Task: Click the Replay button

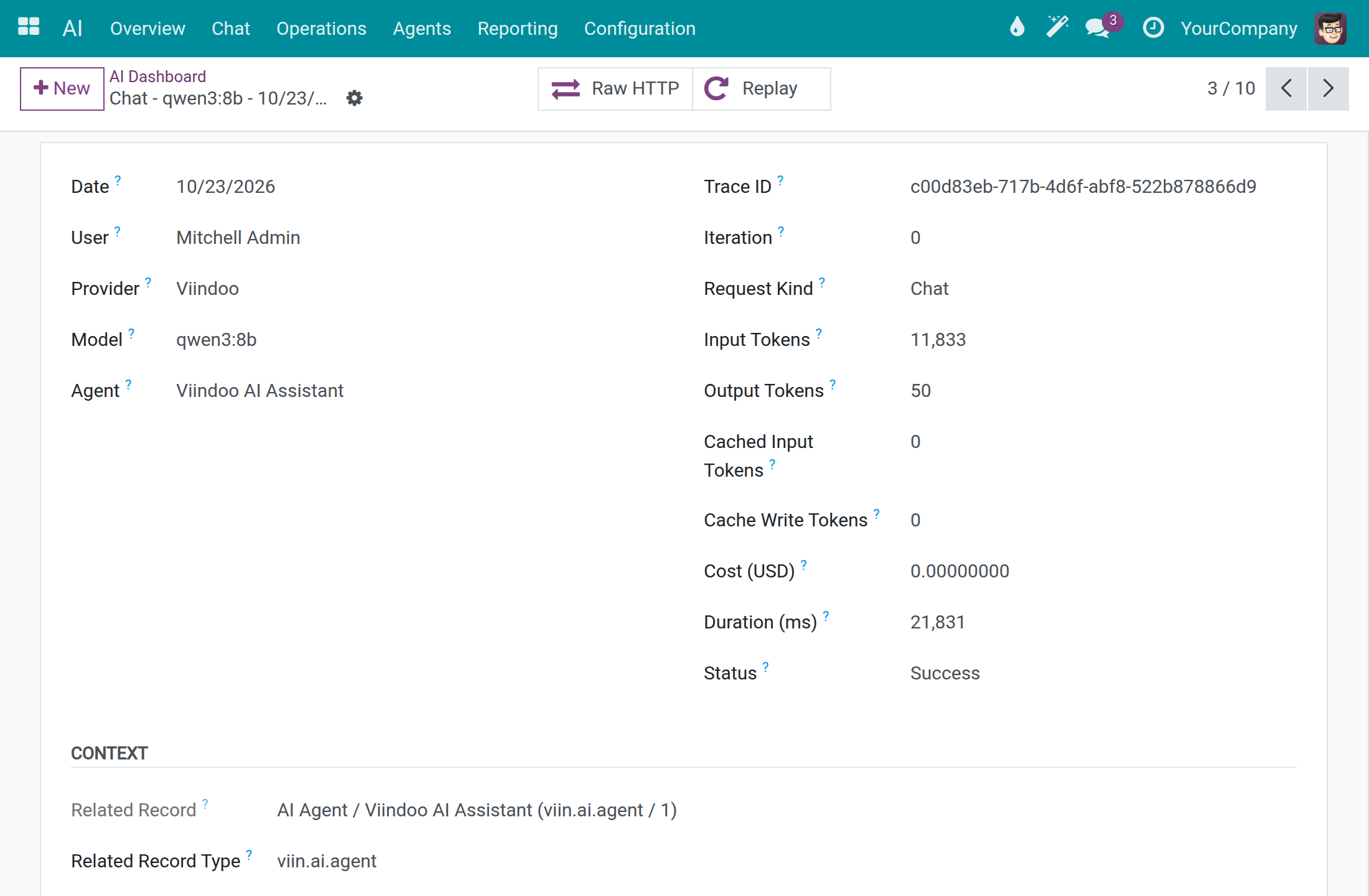Action: click(761, 88)
